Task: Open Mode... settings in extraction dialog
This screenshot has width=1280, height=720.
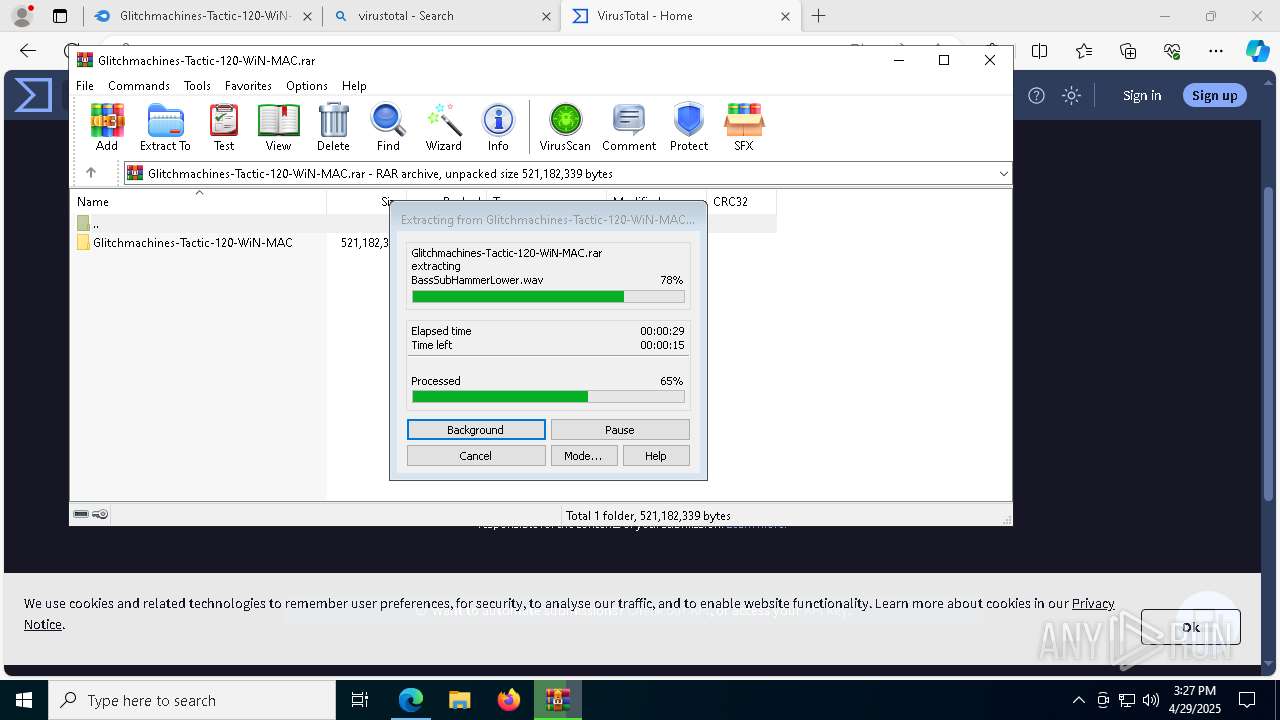Action: 583,456
